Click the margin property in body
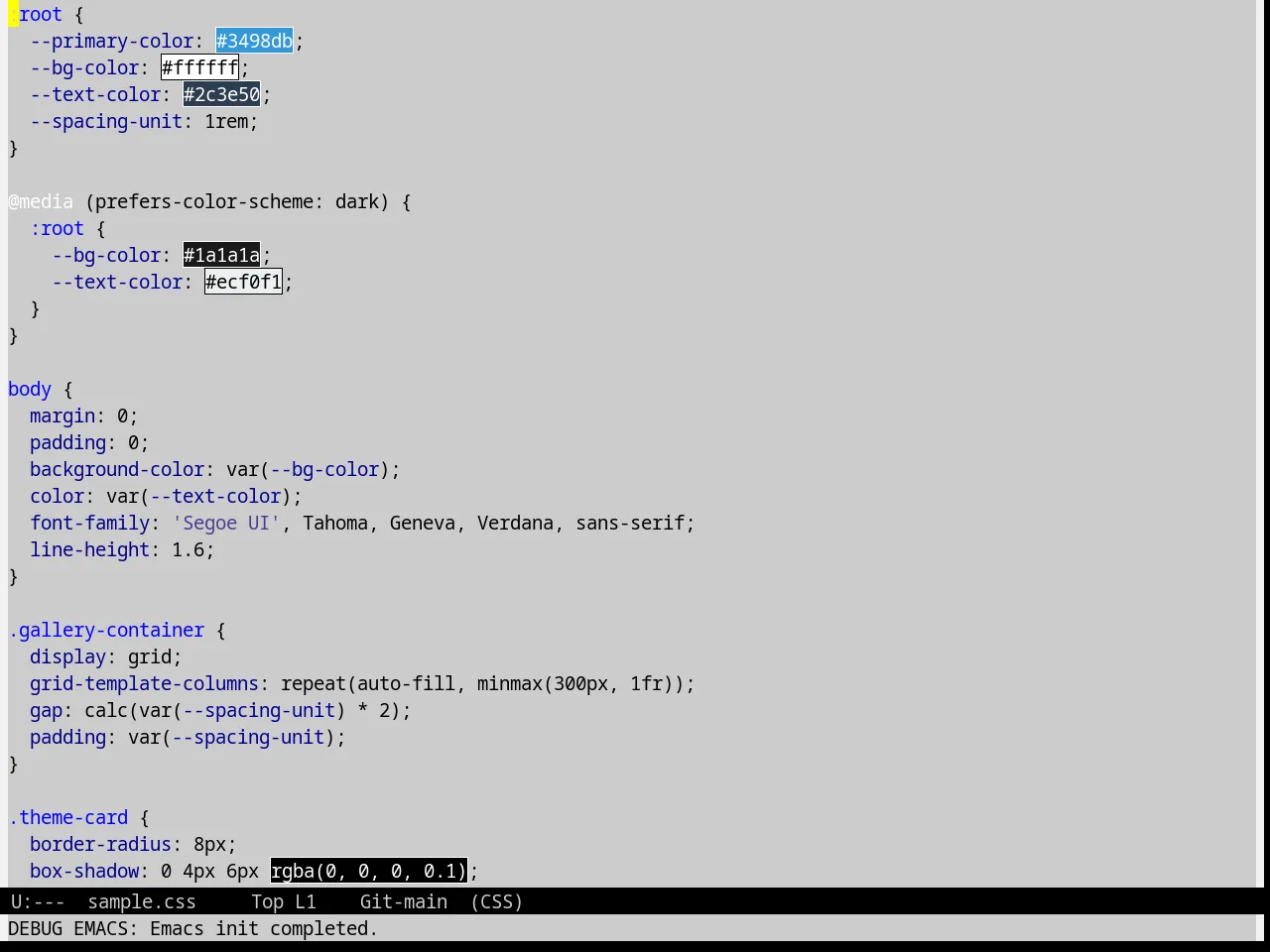The width and height of the screenshot is (1270, 952). (63, 416)
